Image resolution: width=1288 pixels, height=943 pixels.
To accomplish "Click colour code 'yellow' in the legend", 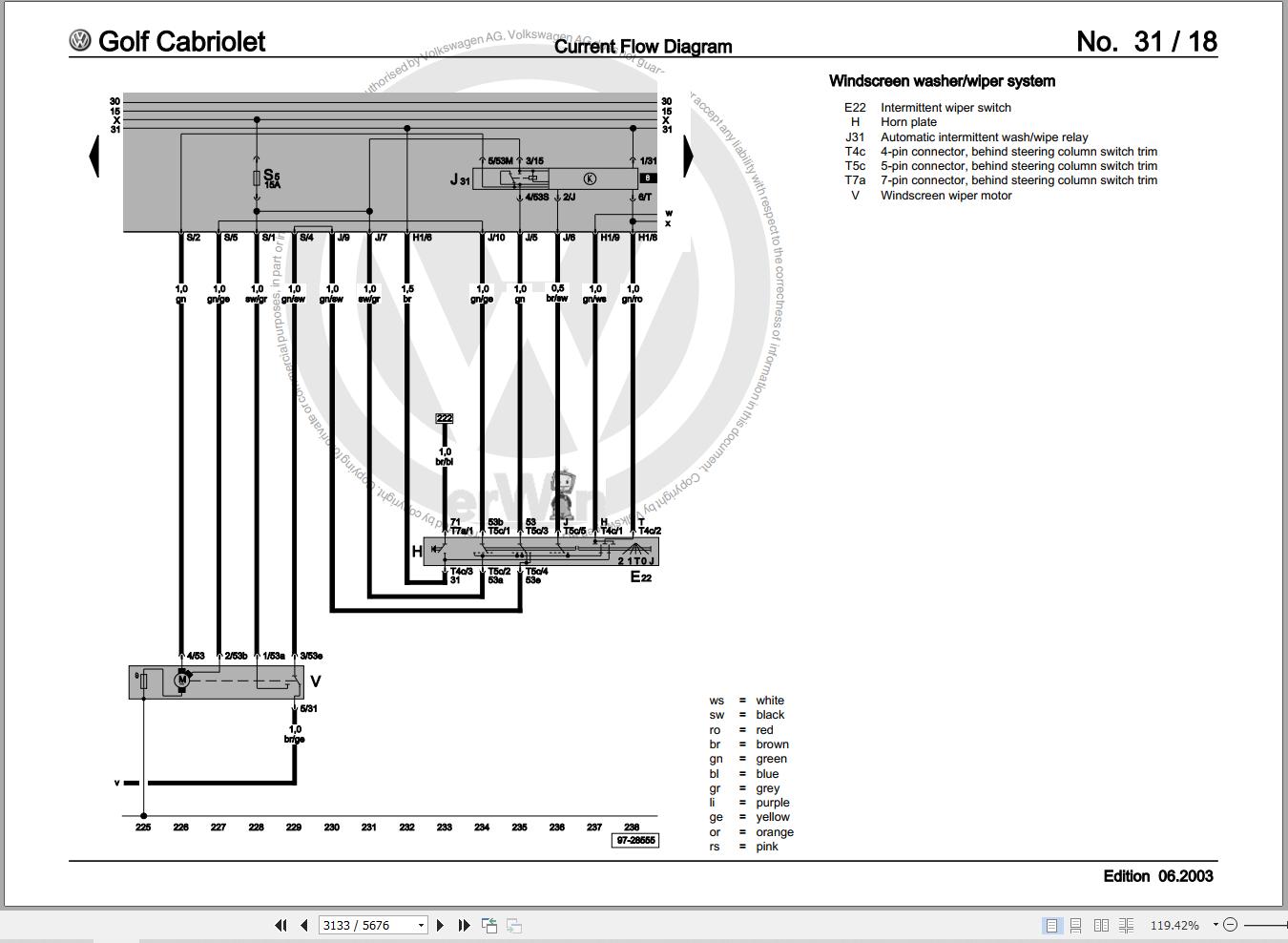I will pos(773,817).
